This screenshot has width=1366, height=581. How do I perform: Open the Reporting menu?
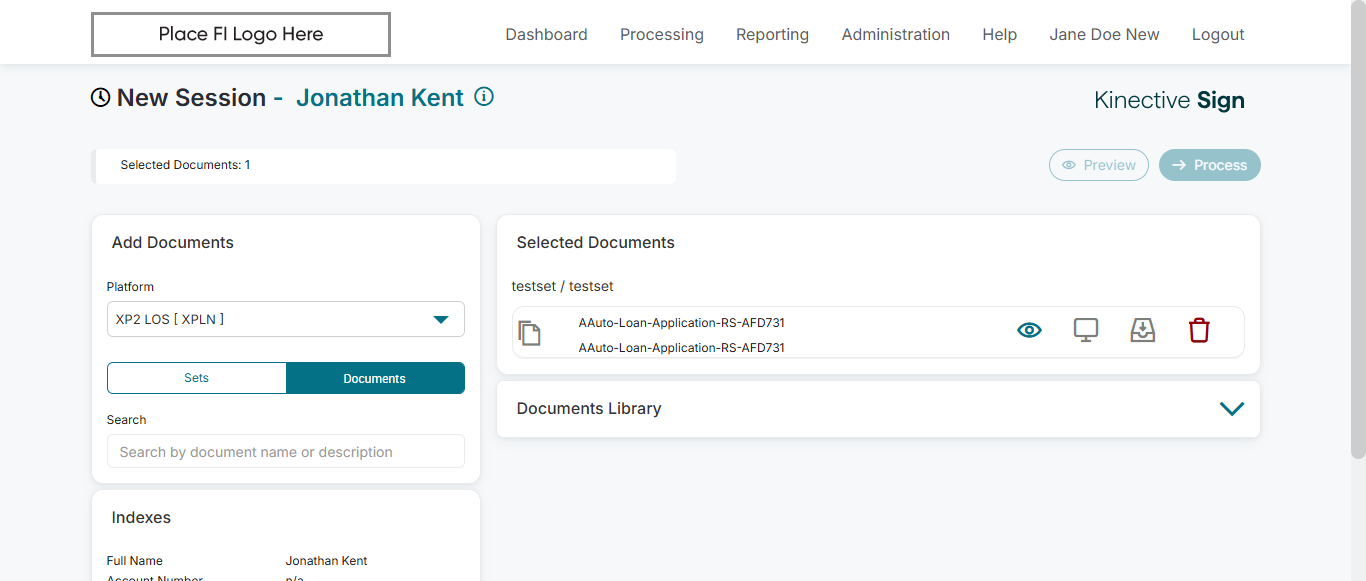(772, 34)
